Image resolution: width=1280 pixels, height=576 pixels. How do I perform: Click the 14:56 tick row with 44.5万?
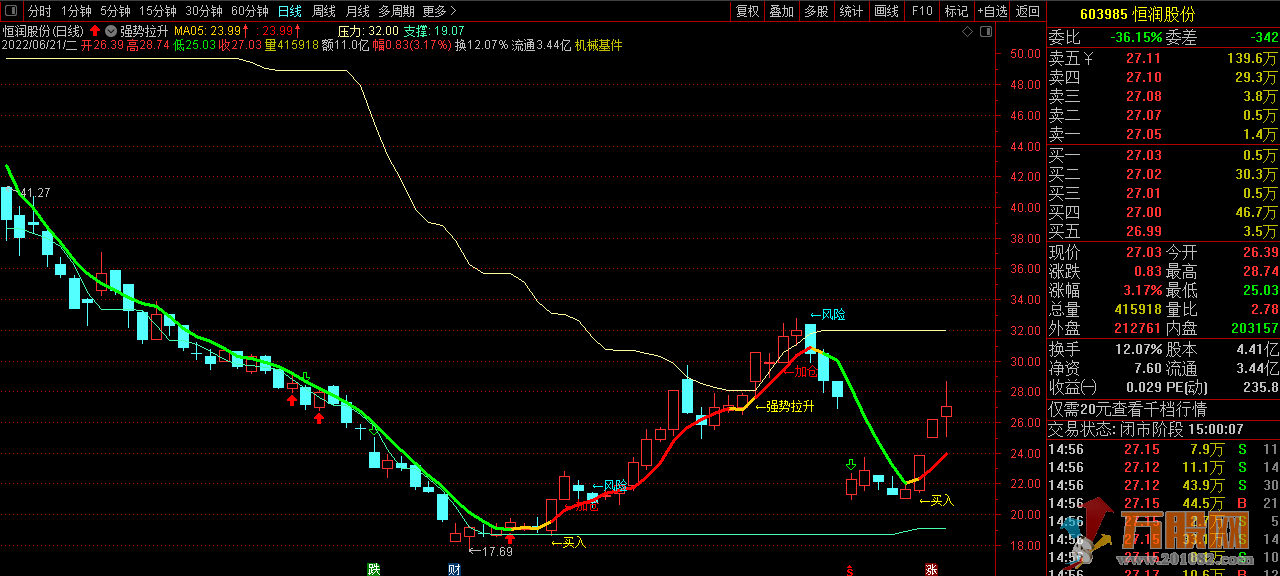click(1163, 503)
